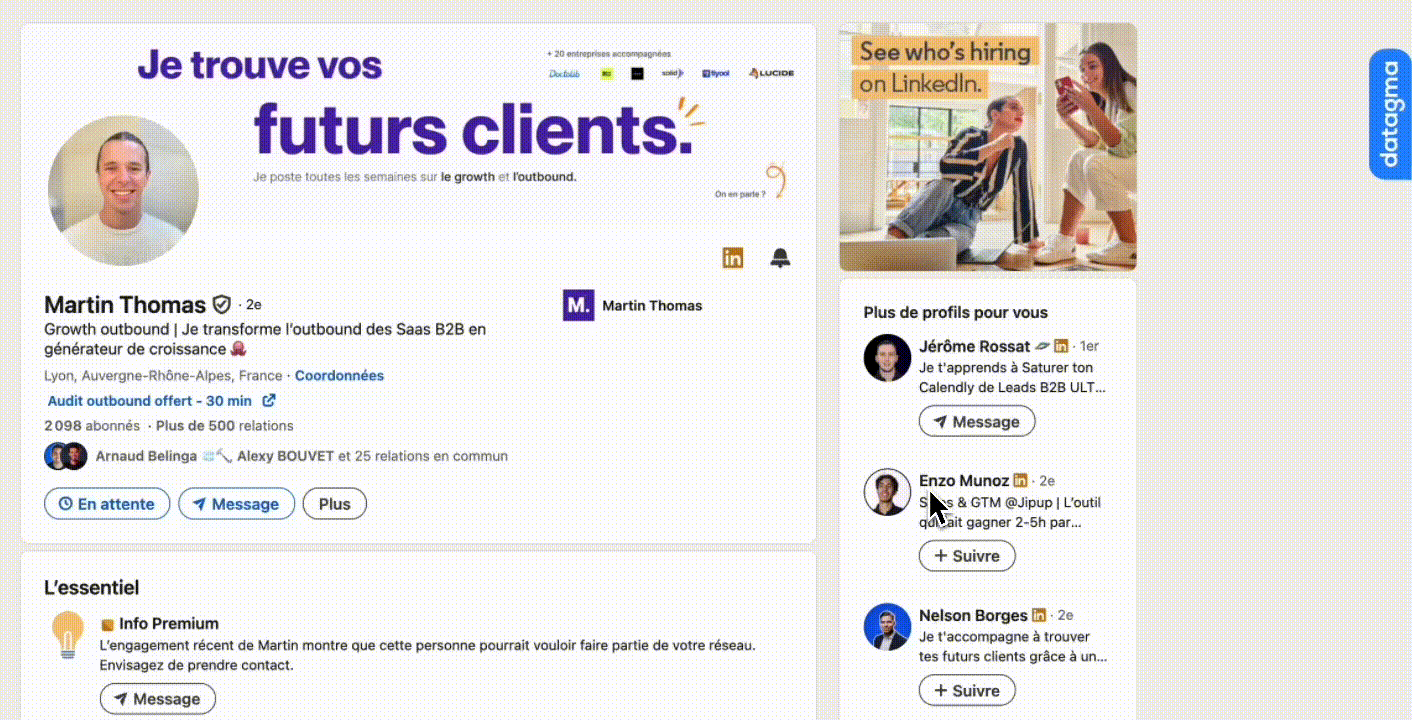
Task: Open the datagma side tab
Action: click(1390, 114)
